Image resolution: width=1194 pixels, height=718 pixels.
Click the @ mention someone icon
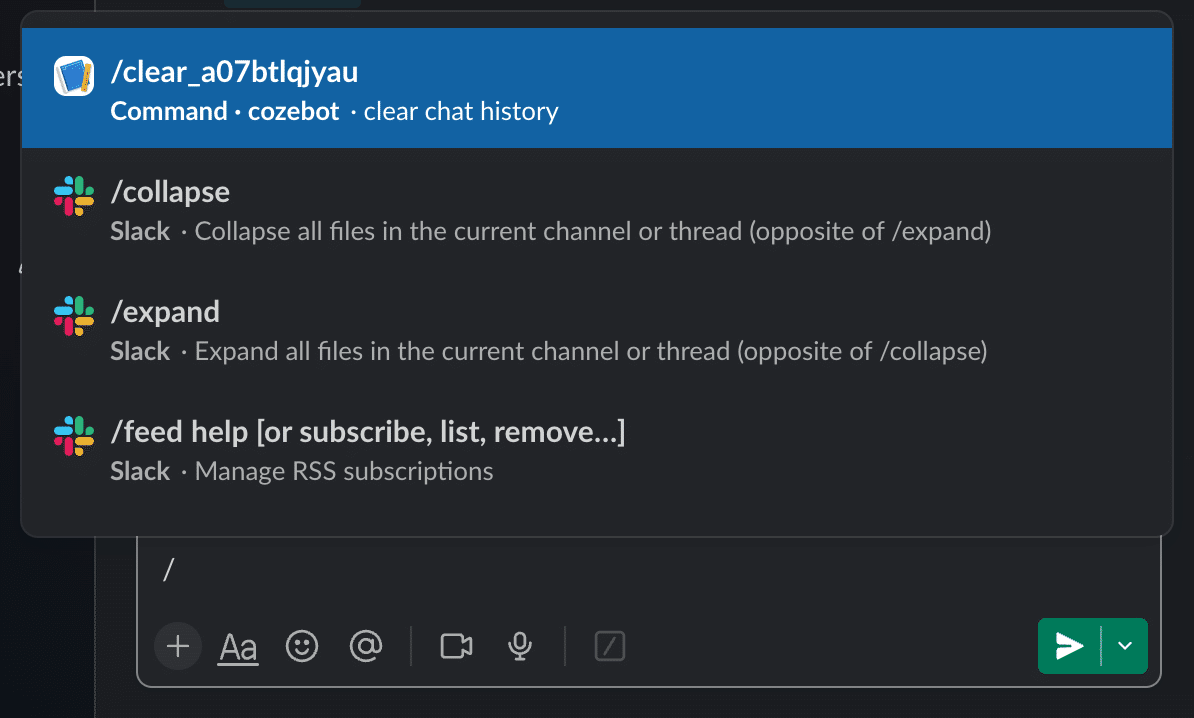[x=366, y=646]
